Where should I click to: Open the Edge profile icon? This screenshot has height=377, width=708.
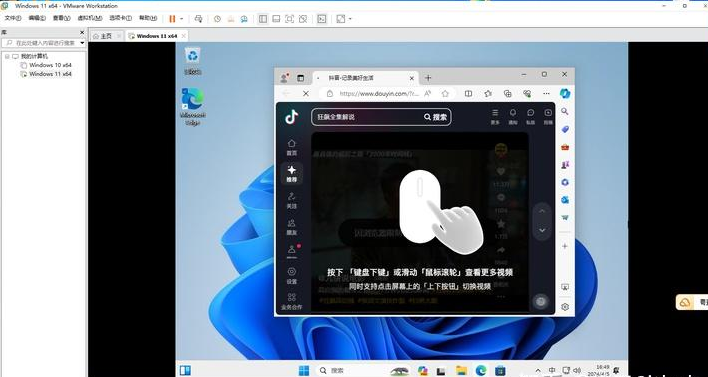pyautogui.click(x=284, y=78)
